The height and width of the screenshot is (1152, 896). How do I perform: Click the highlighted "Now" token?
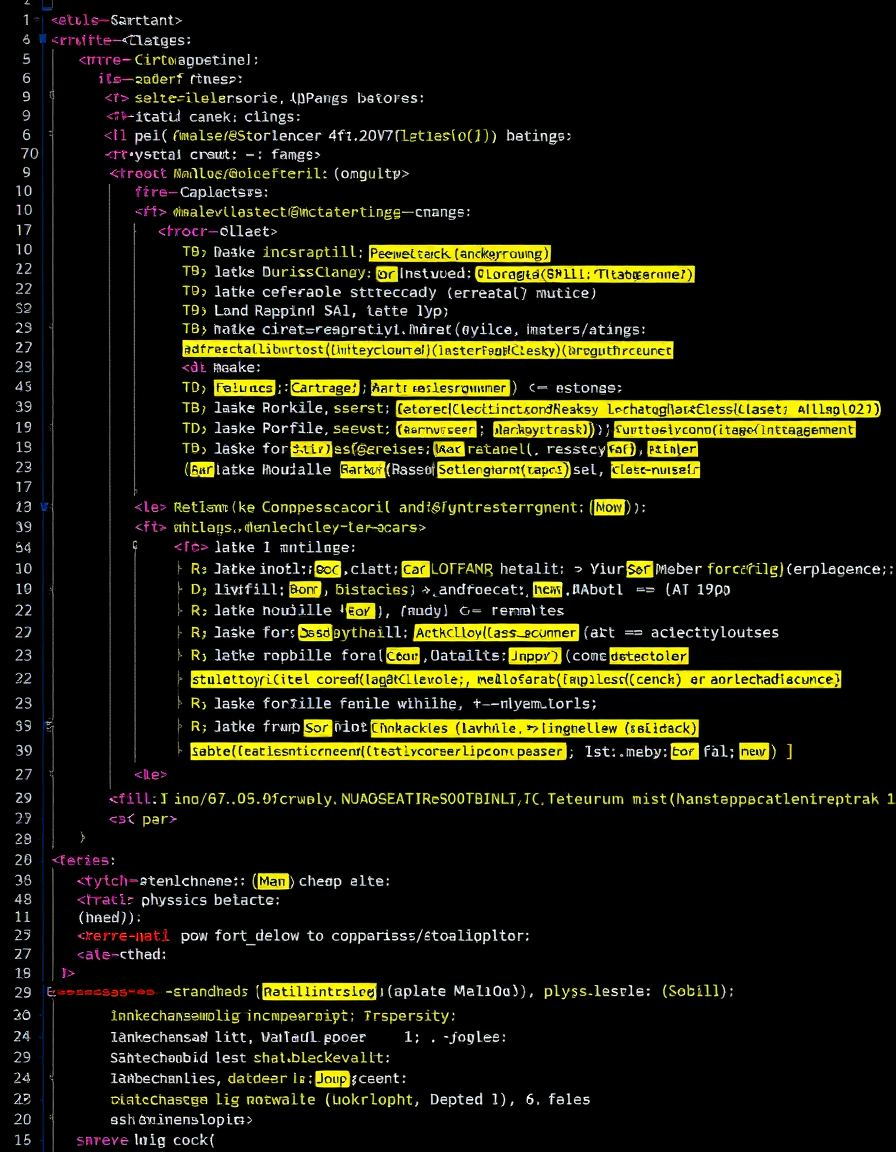(x=608, y=508)
